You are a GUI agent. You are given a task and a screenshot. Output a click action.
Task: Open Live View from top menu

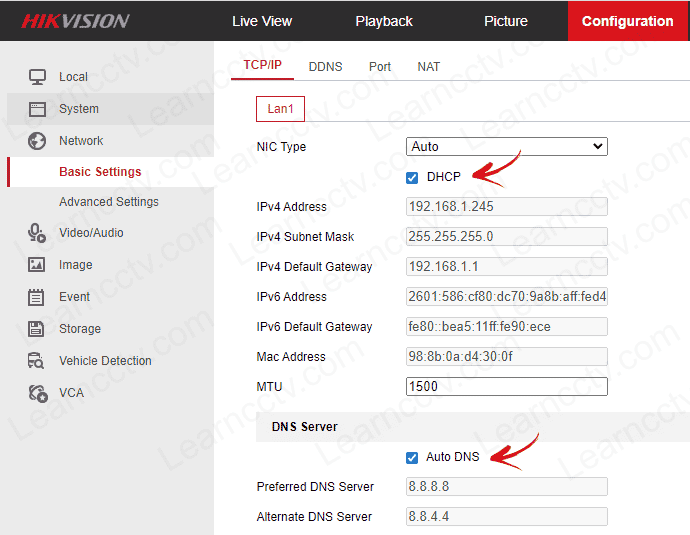[262, 21]
